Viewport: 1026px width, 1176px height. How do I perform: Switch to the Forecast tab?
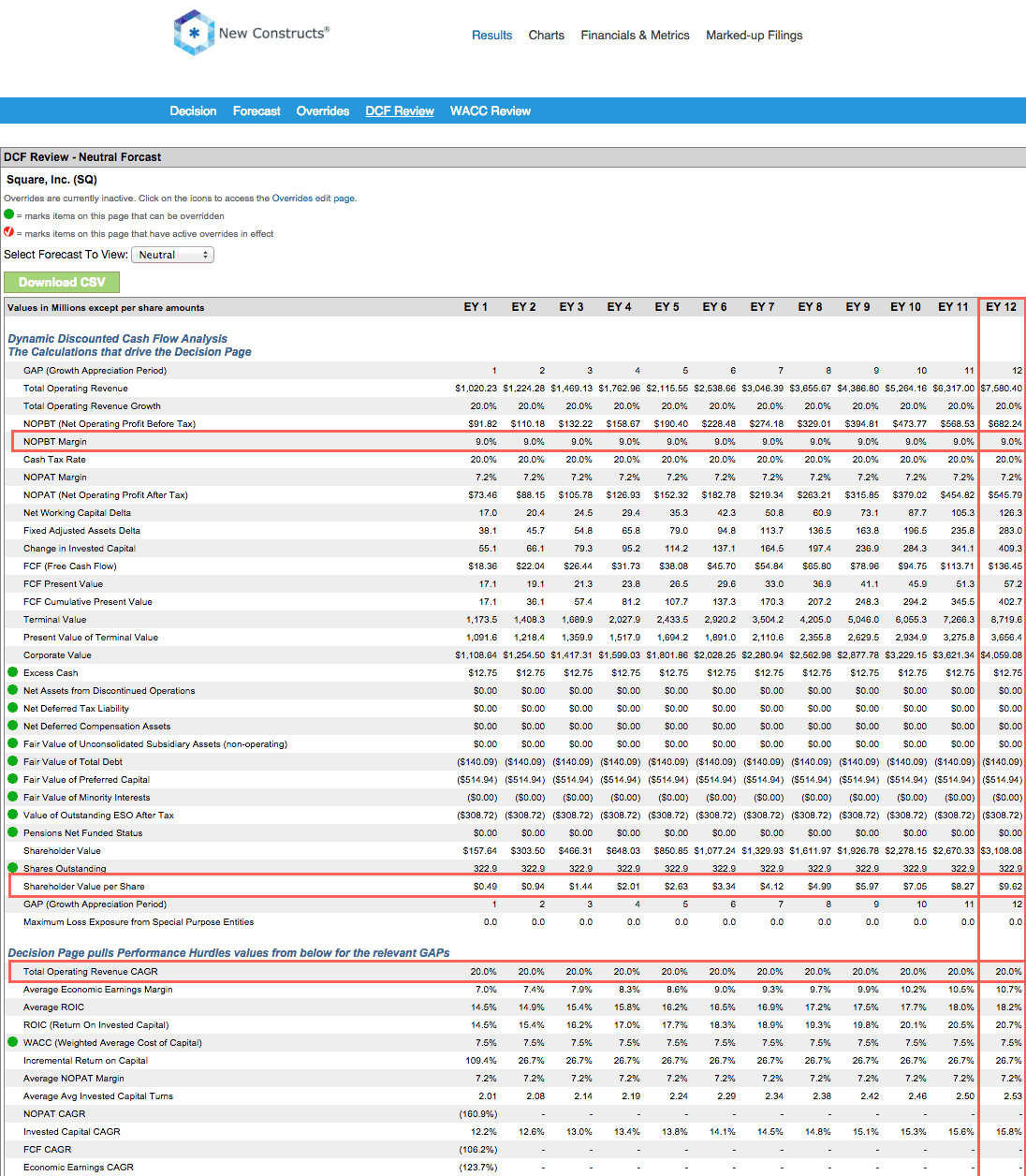point(256,110)
